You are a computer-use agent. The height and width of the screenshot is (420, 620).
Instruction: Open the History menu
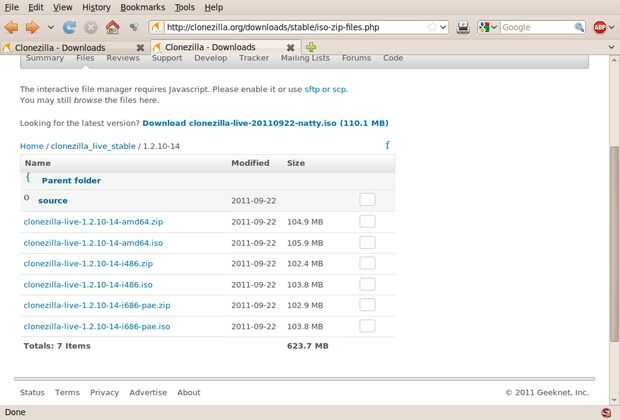[x=96, y=7]
